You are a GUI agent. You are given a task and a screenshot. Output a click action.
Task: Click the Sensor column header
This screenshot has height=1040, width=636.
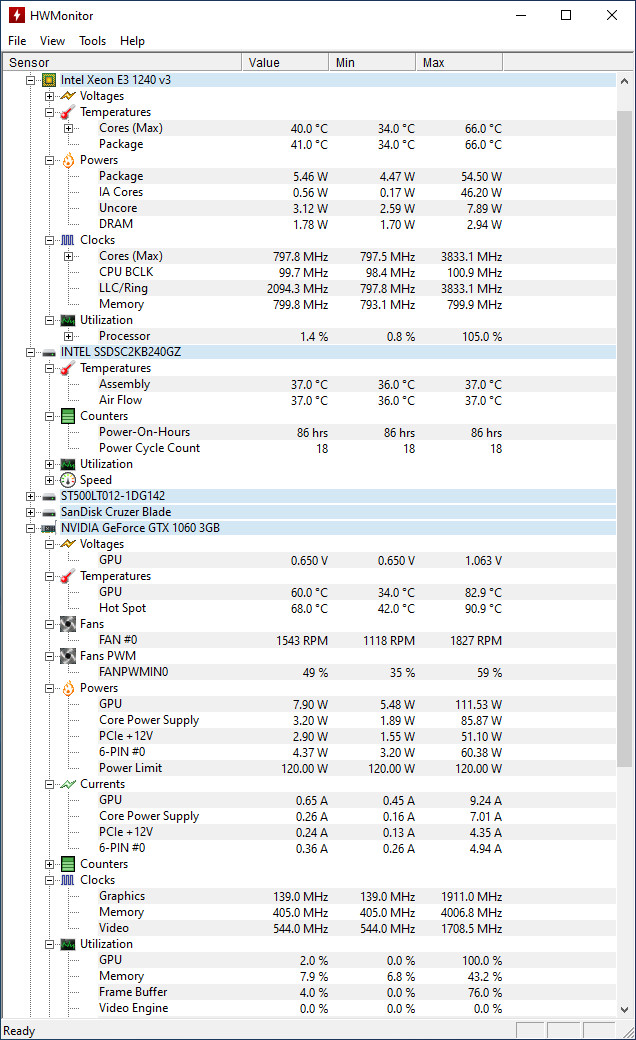pos(121,62)
